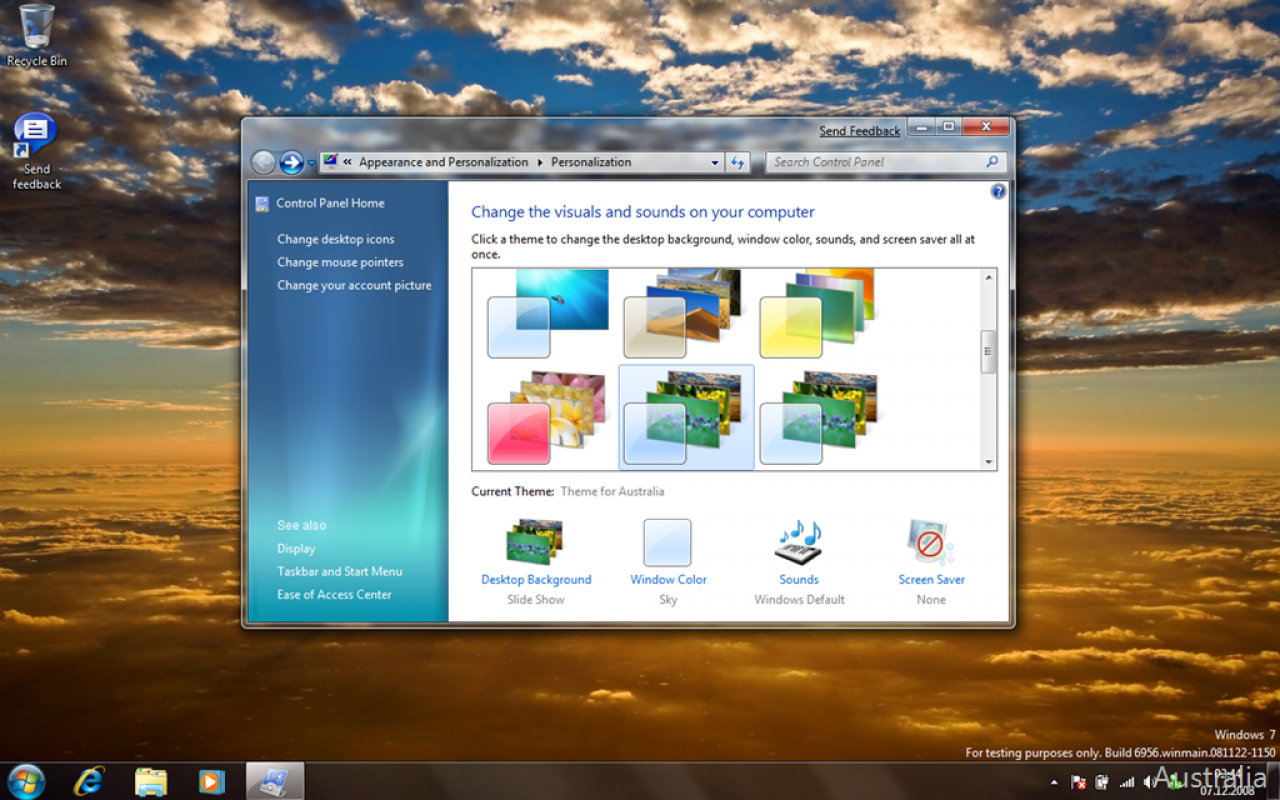Open Taskbar and Start Menu link
The image size is (1280, 800).
[x=340, y=571]
